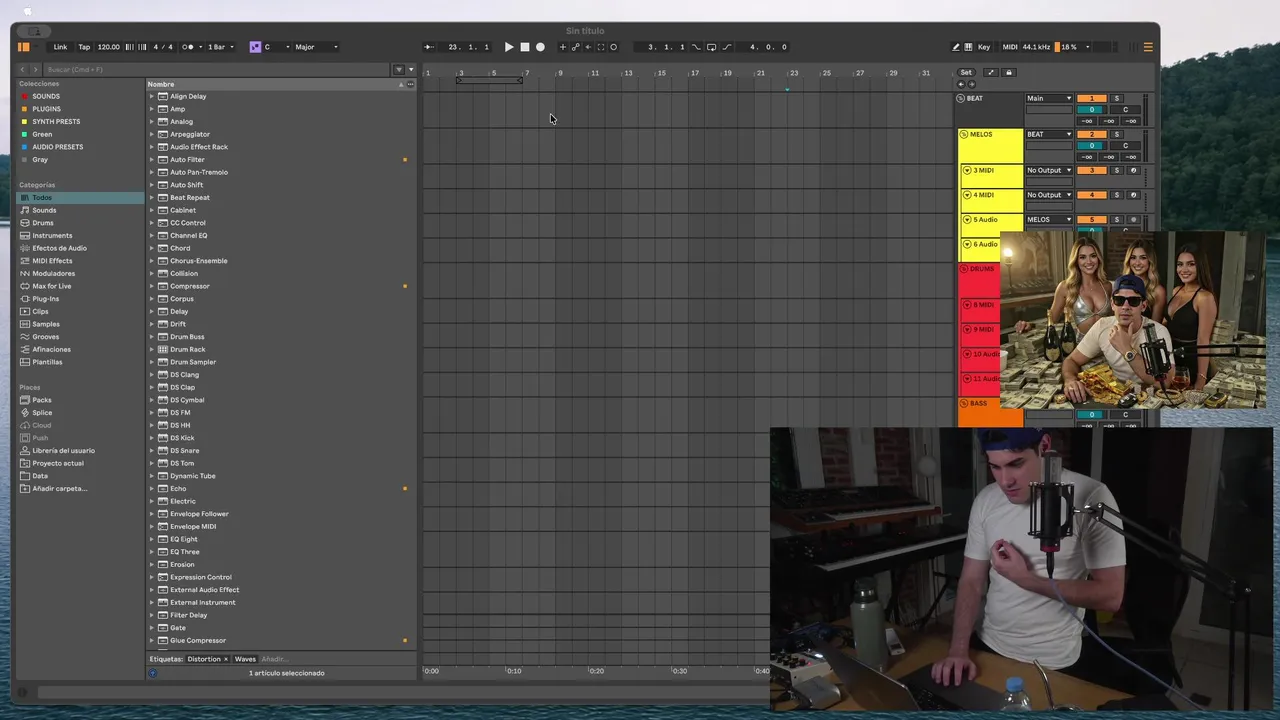Toggle MIDI map mode

[x=1010, y=47]
